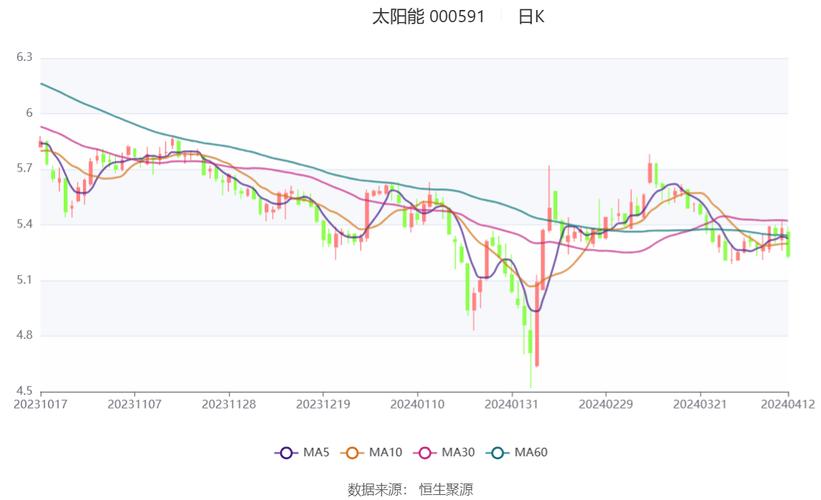Toggle the MA60 teal legend icon

pyautogui.click(x=497, y=453)
